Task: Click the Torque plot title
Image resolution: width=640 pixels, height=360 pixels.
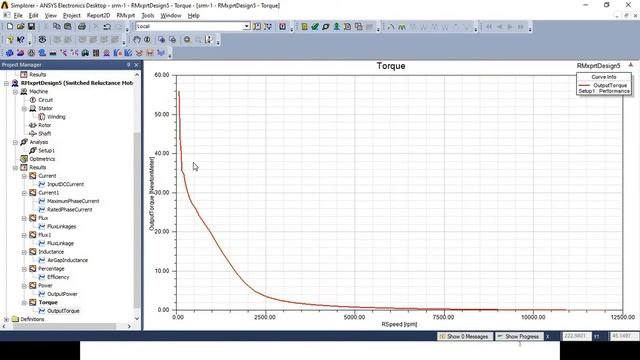Action: click(x=391, y=66)
